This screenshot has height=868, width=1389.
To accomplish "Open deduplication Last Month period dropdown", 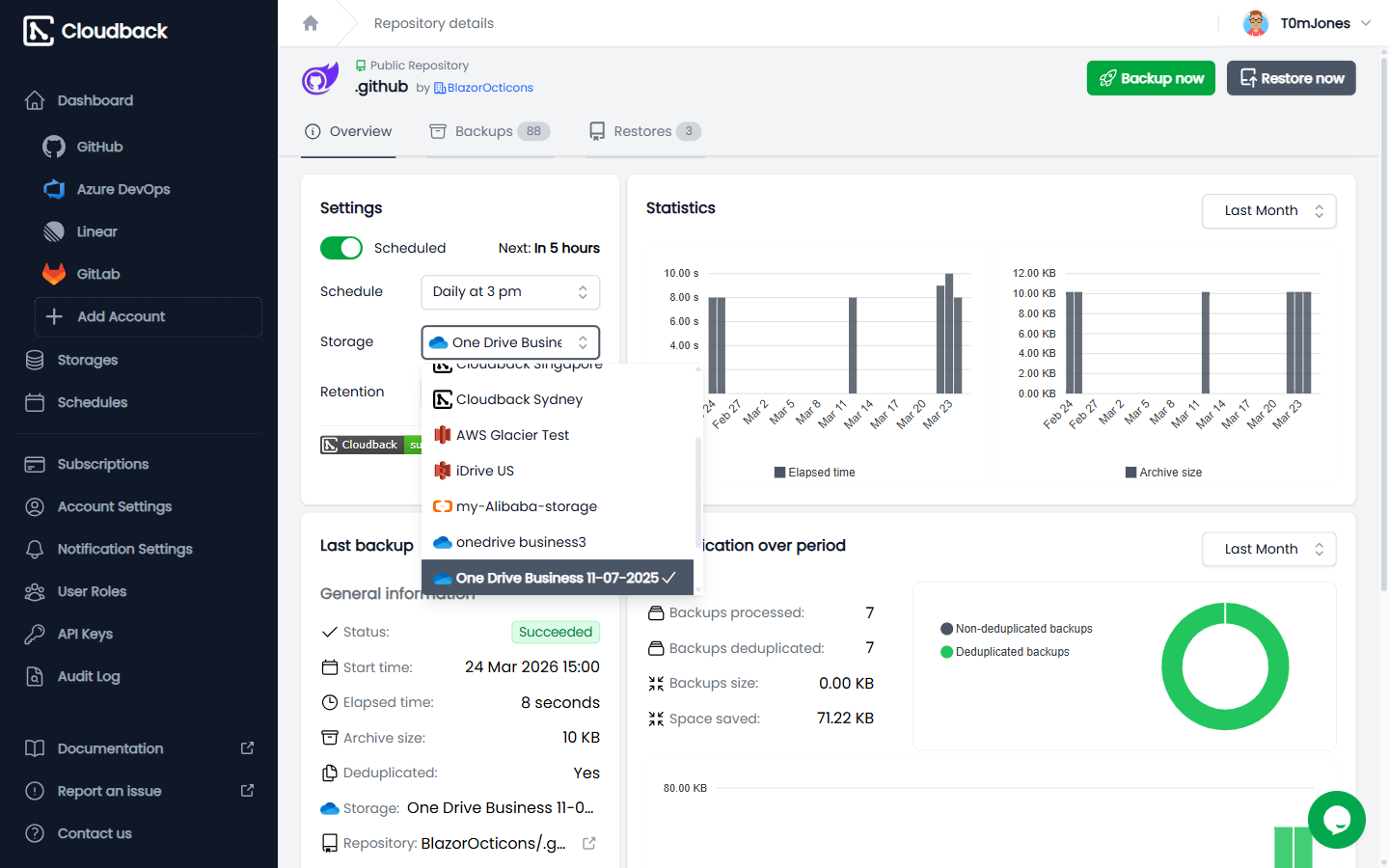I will 1269,550.
